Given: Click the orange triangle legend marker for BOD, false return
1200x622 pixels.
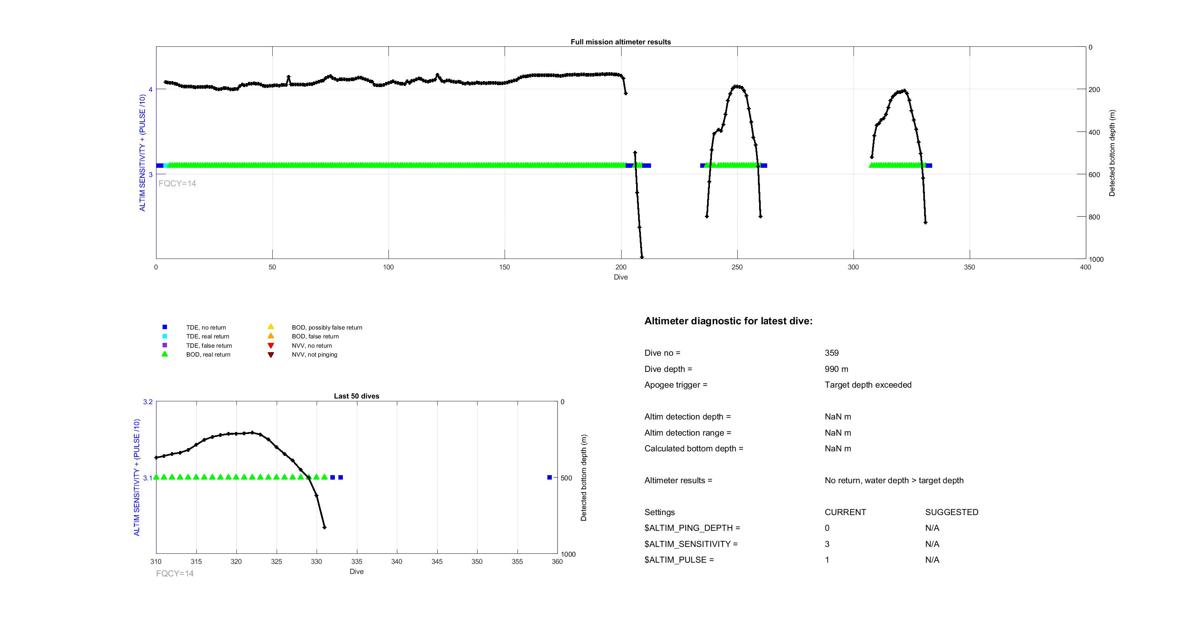Looking at the screenshot, I should (270, 336).
